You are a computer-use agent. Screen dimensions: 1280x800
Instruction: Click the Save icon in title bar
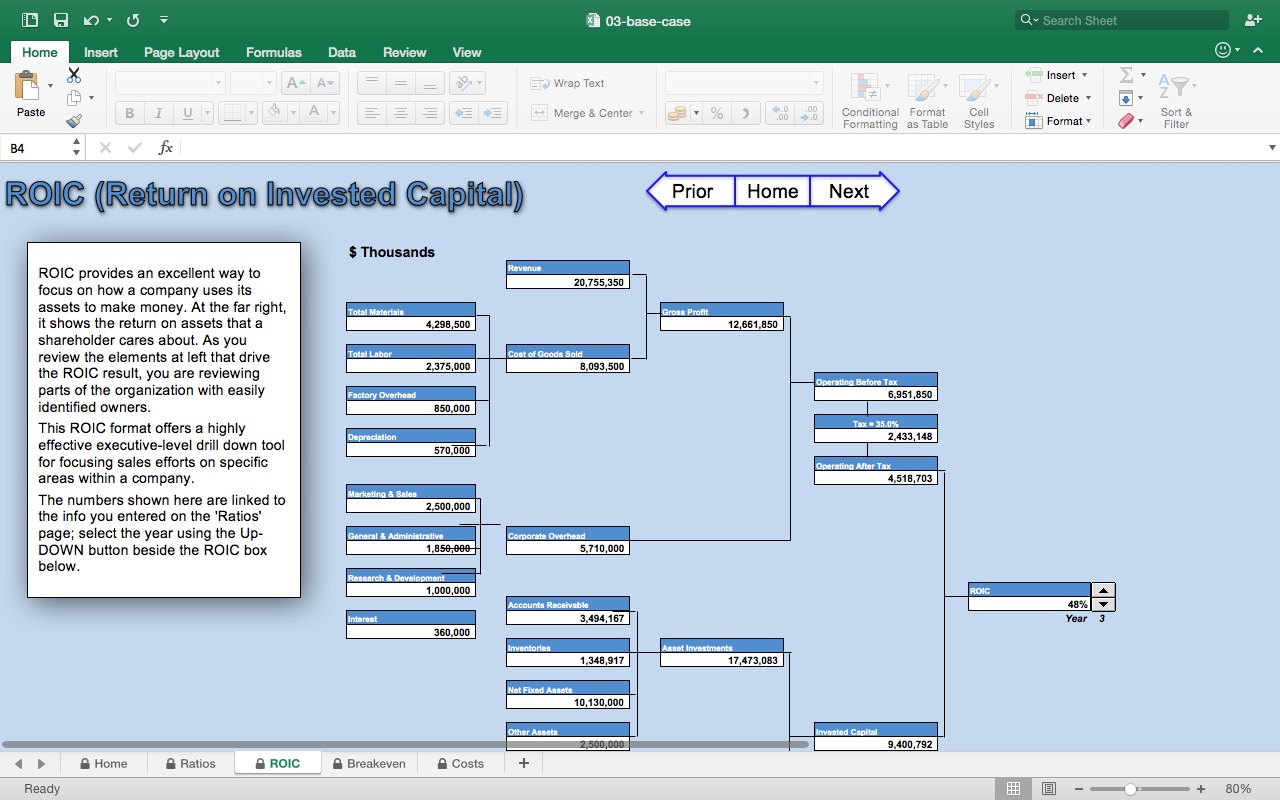click(61, 20)
